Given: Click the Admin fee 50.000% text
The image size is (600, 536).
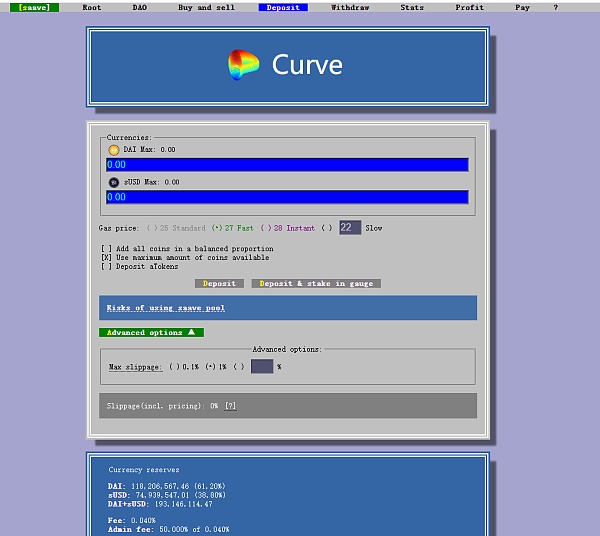Looking at the screenshot, I should click(x=168, y=529).
